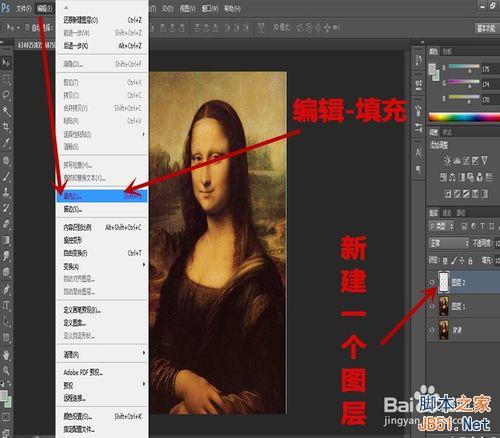The width and height of the screenshot is (500, 438).
Task: Switch to the 通道 Channels tab
Action: click(x=447, y=213)
